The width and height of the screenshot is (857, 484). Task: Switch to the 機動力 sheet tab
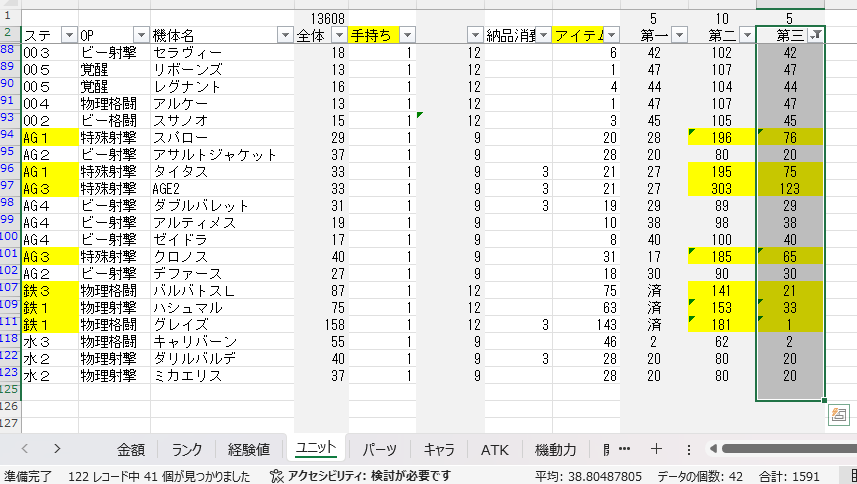pyautogui.click(x=555, y=450)
